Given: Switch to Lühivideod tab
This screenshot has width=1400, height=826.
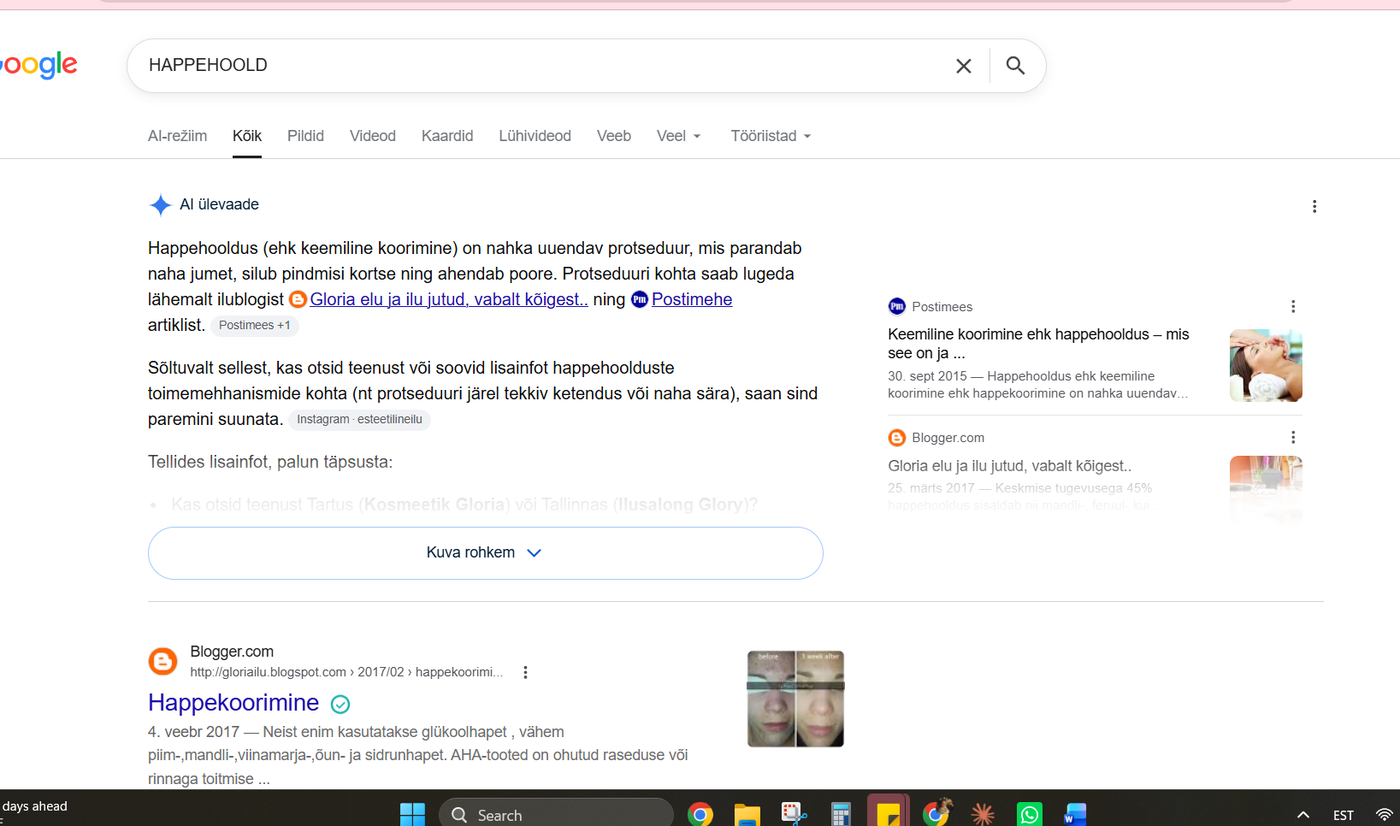Looking at the screenshot, I should (x=535, y=136).
